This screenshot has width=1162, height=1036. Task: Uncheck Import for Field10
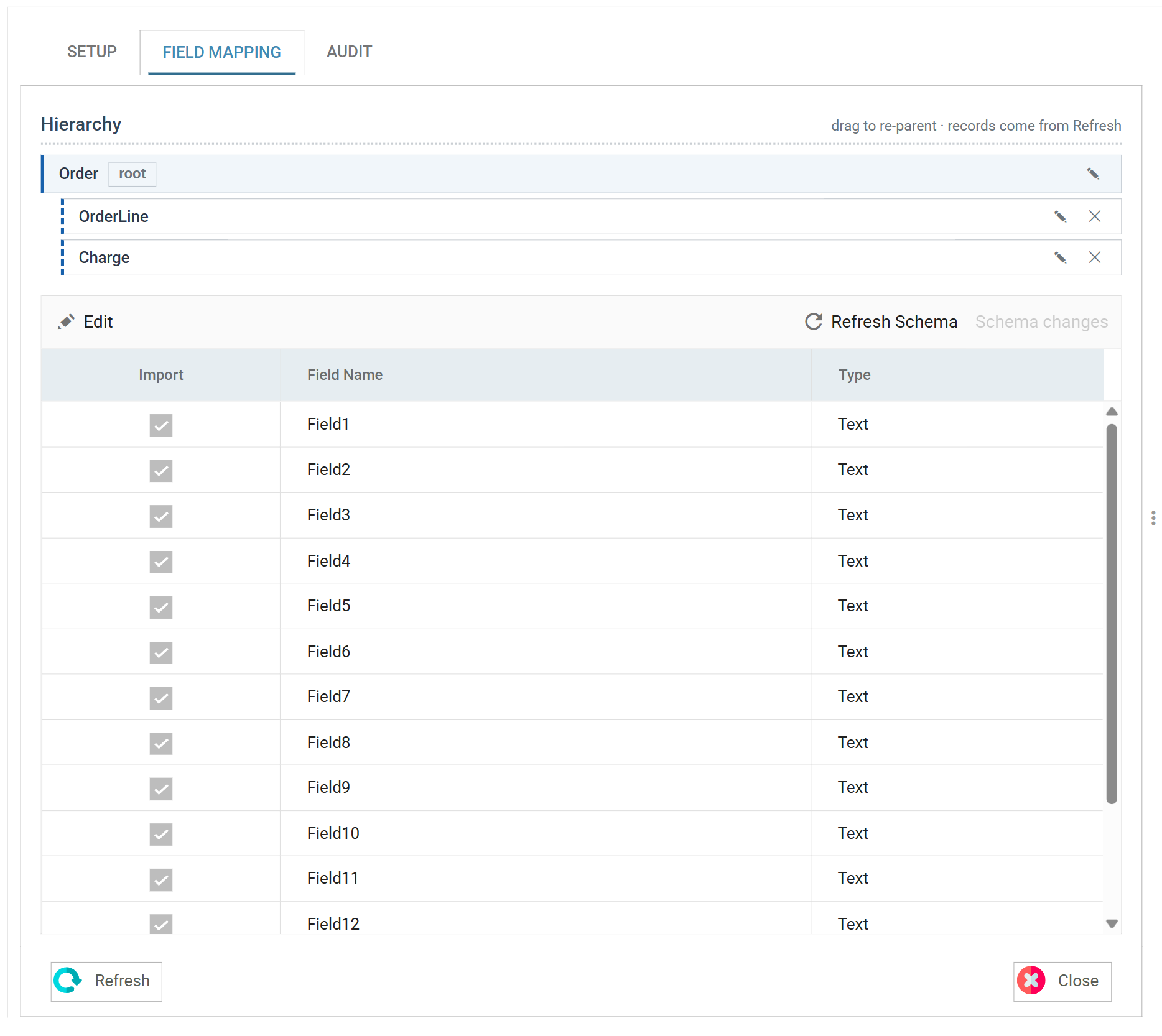(x=161, y=834)
